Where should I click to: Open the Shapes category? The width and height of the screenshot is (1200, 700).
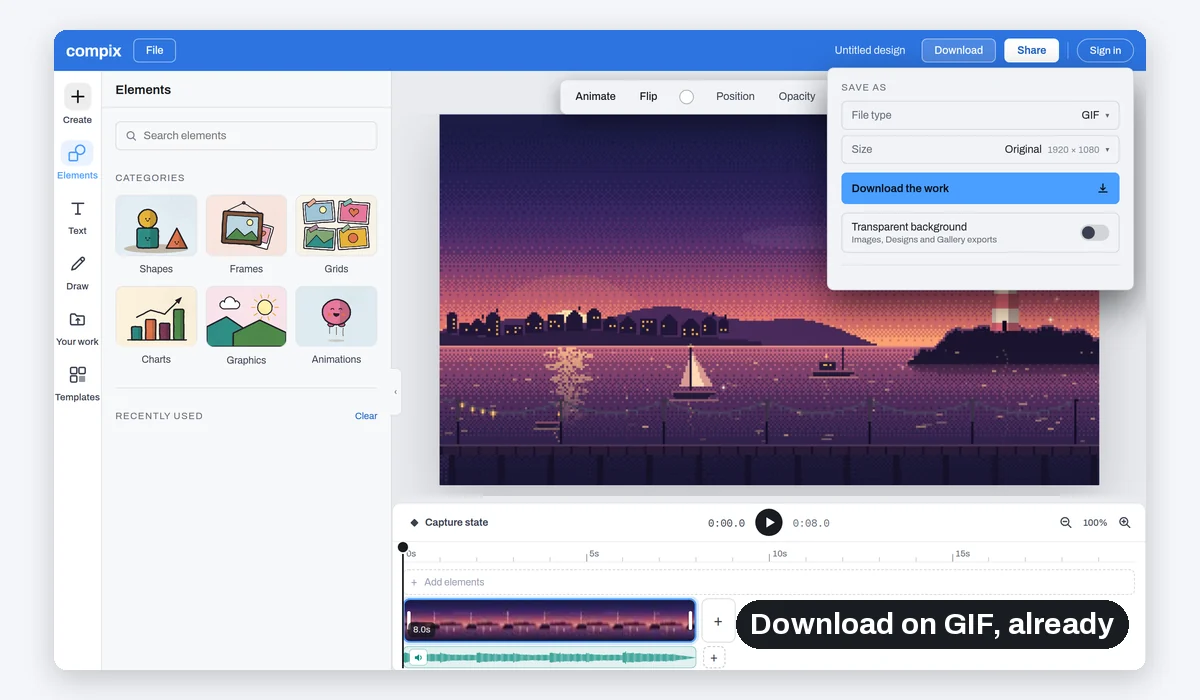(156, 234)
